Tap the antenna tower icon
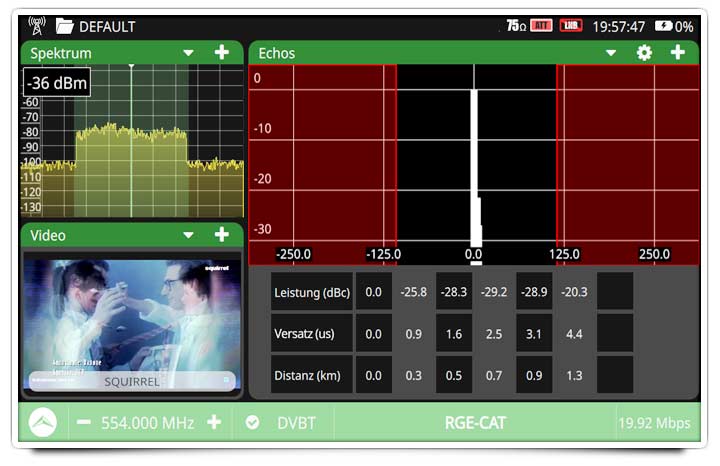 [37, 26]
